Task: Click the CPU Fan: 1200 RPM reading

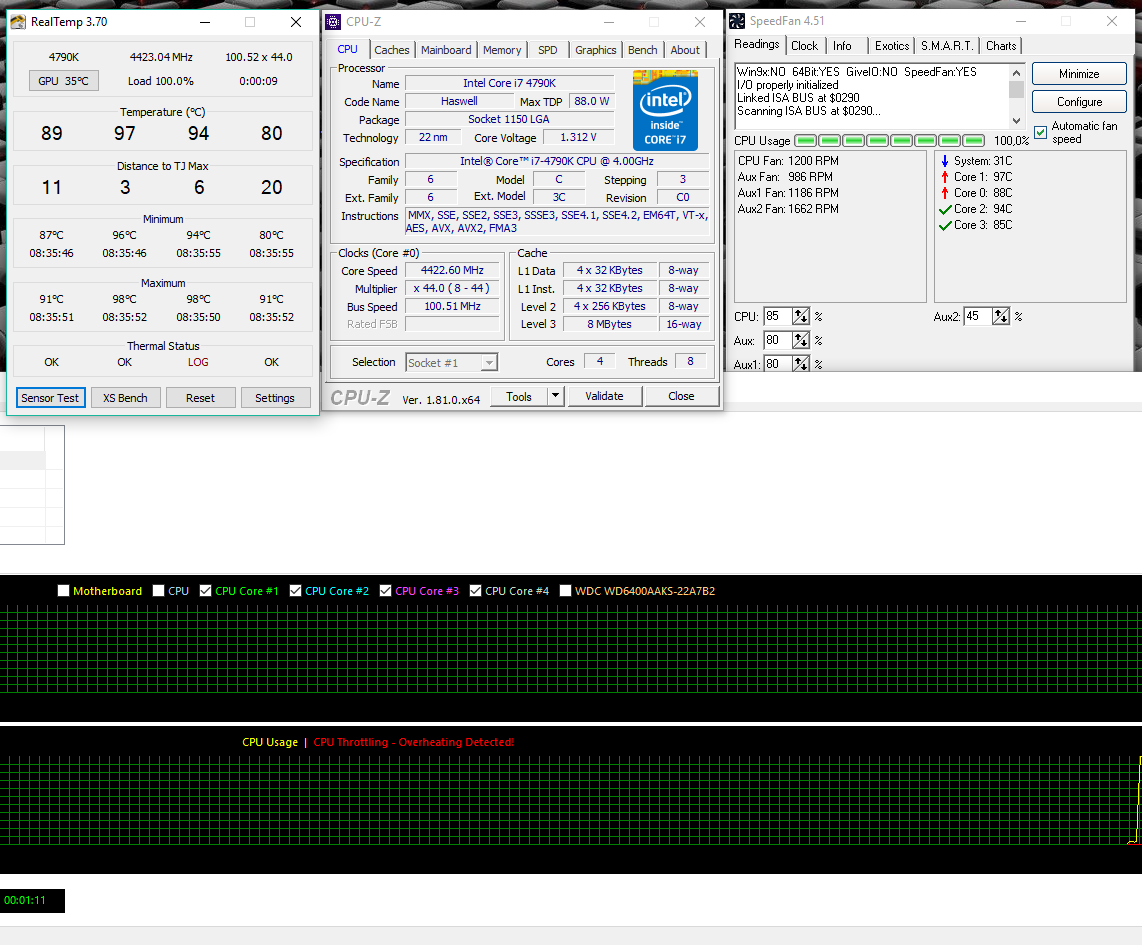Action: coord(788,161)
